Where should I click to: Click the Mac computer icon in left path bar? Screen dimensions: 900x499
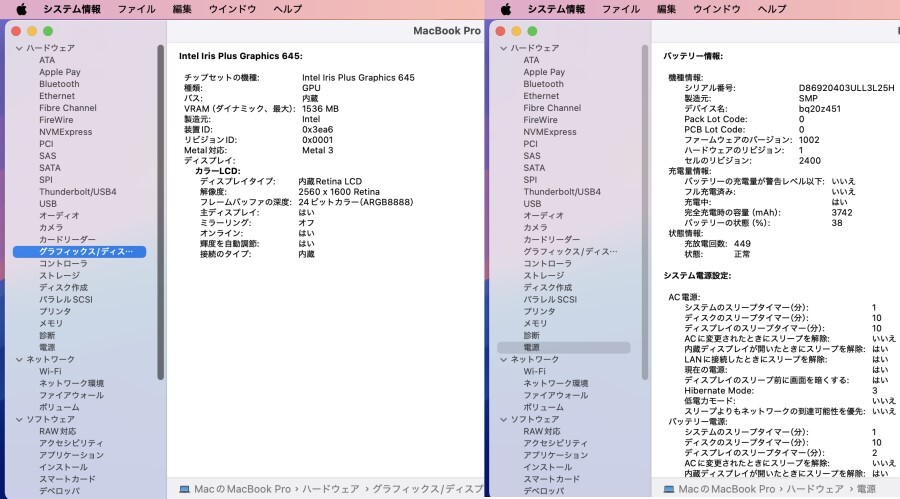[184, 489]
